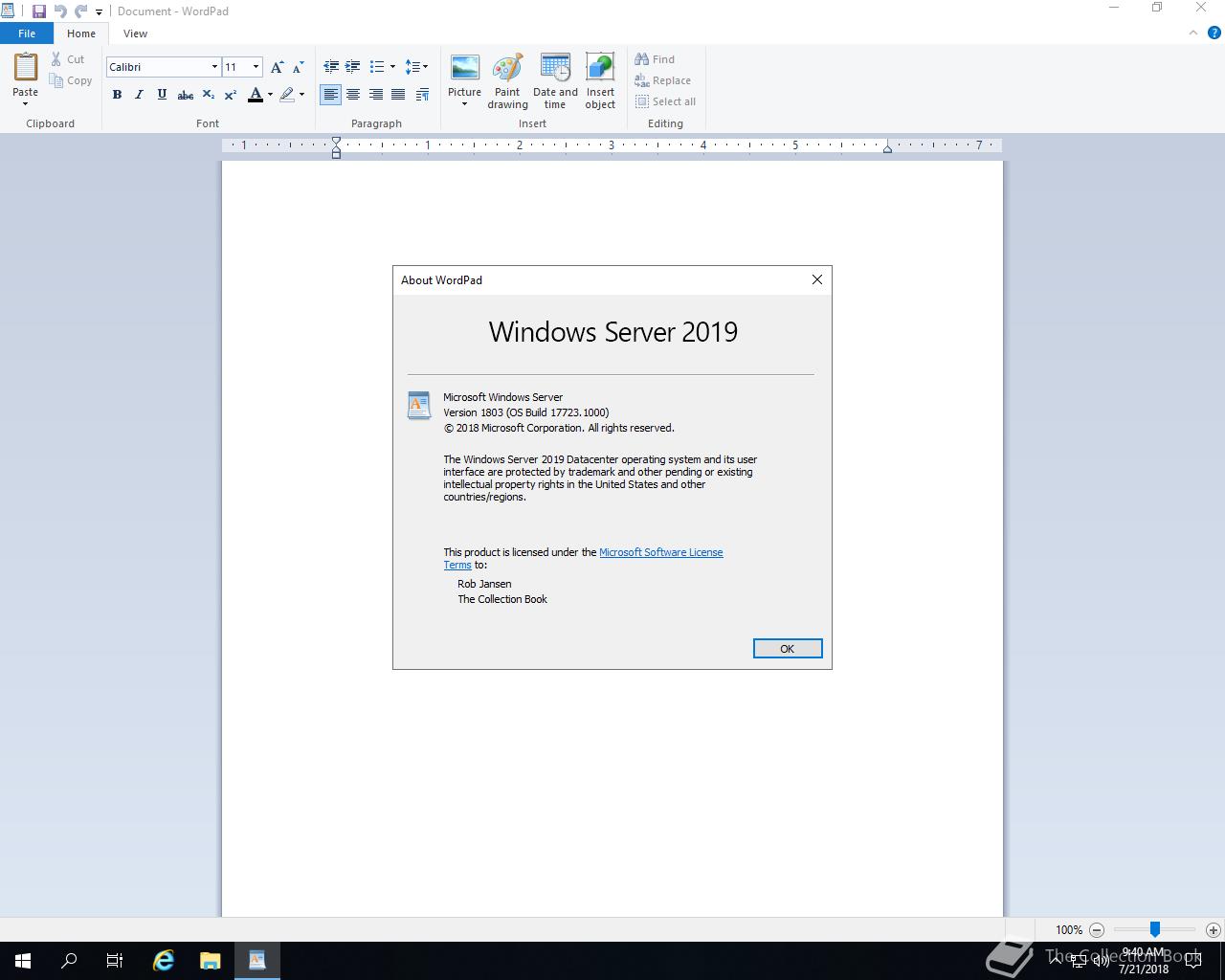Open taskbar Search magnifier
Image resolution: width=1225 pixels, height=980 pixels.
(69, 961)
